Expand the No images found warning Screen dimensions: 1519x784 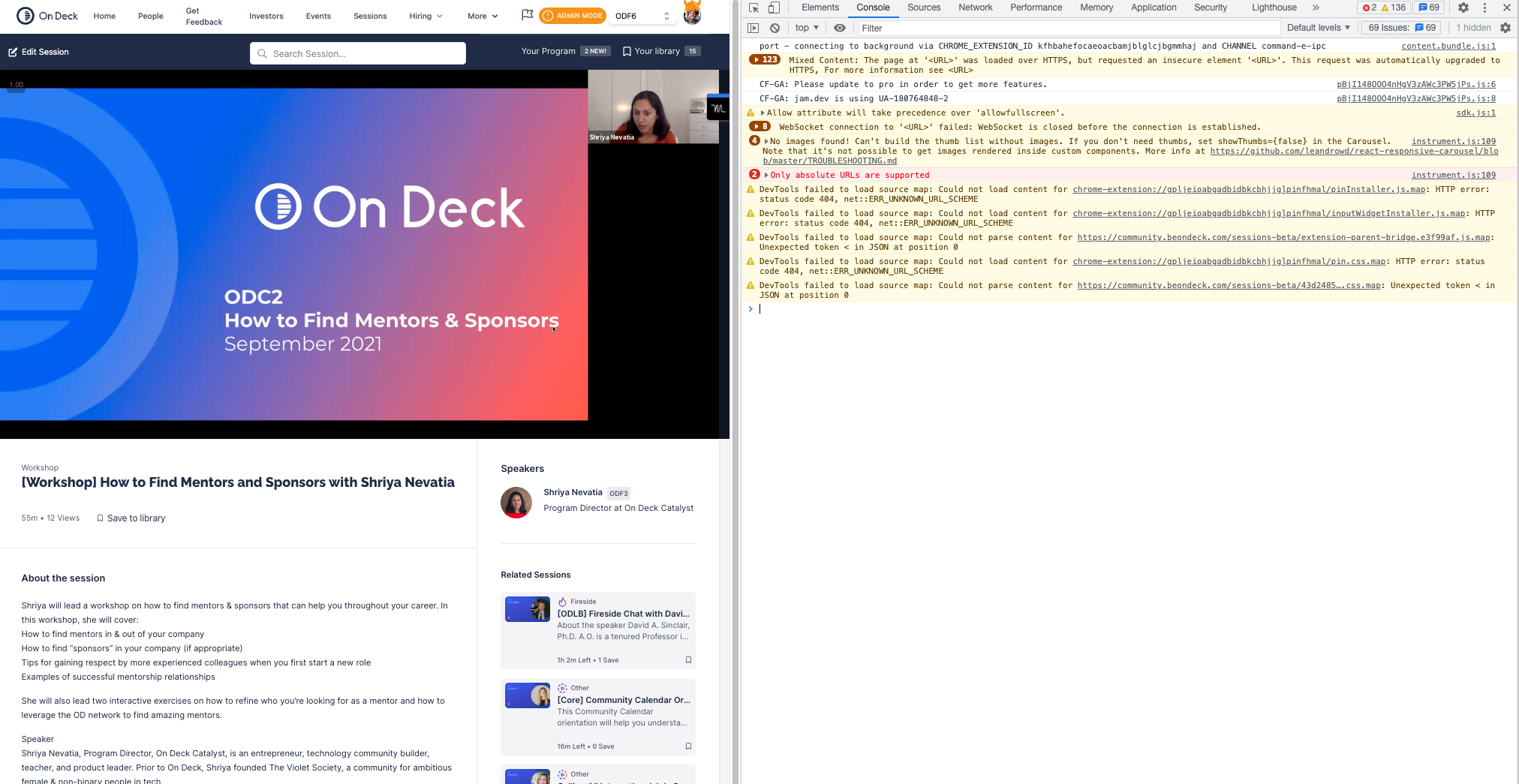point(766,141)
